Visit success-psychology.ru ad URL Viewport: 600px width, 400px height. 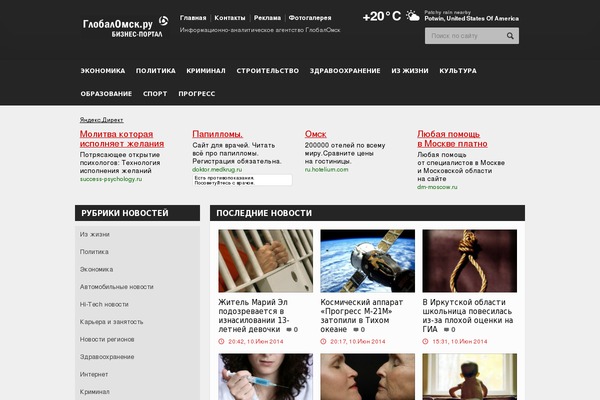111,179
